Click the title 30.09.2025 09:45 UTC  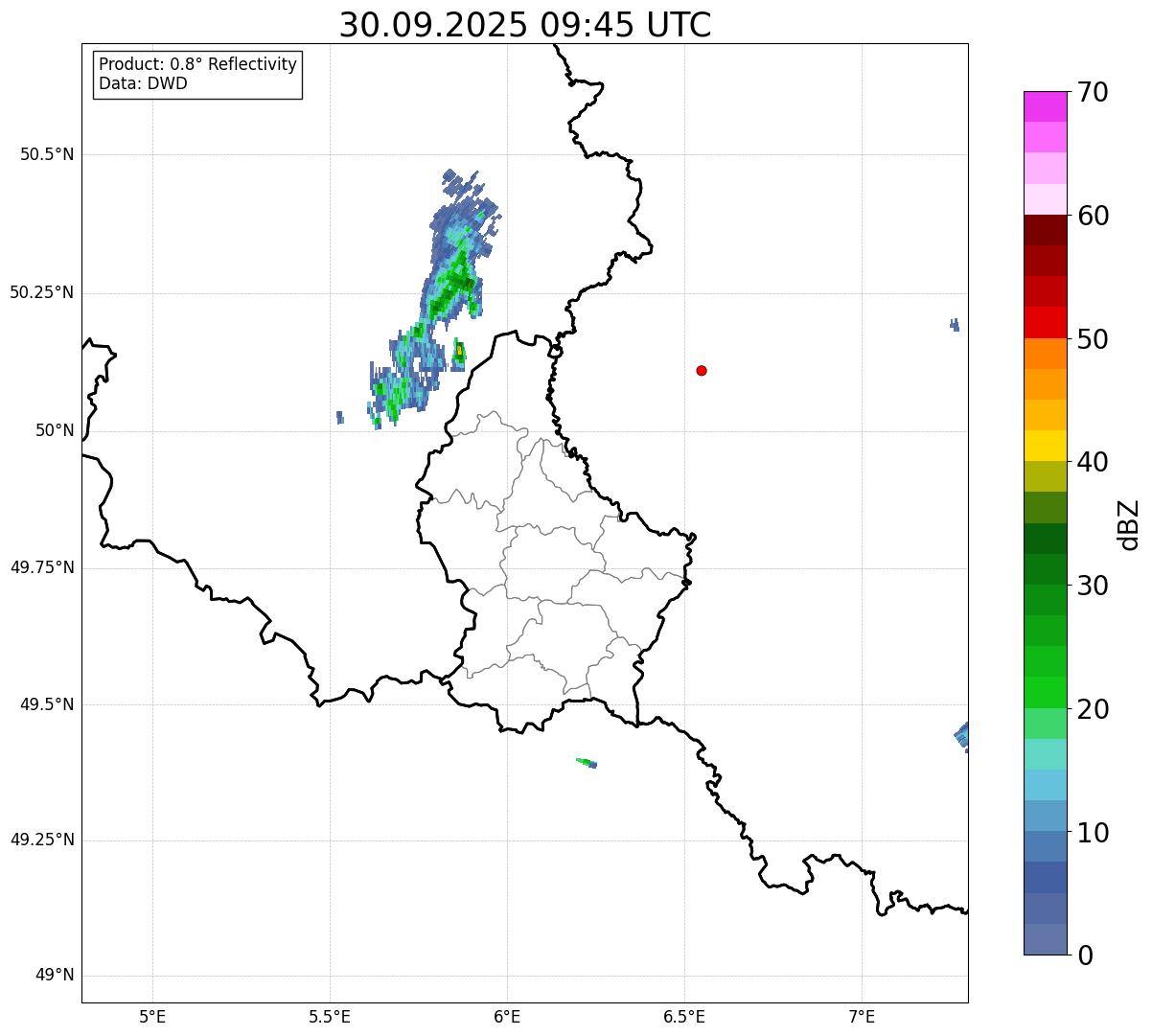tap(525, 25)
